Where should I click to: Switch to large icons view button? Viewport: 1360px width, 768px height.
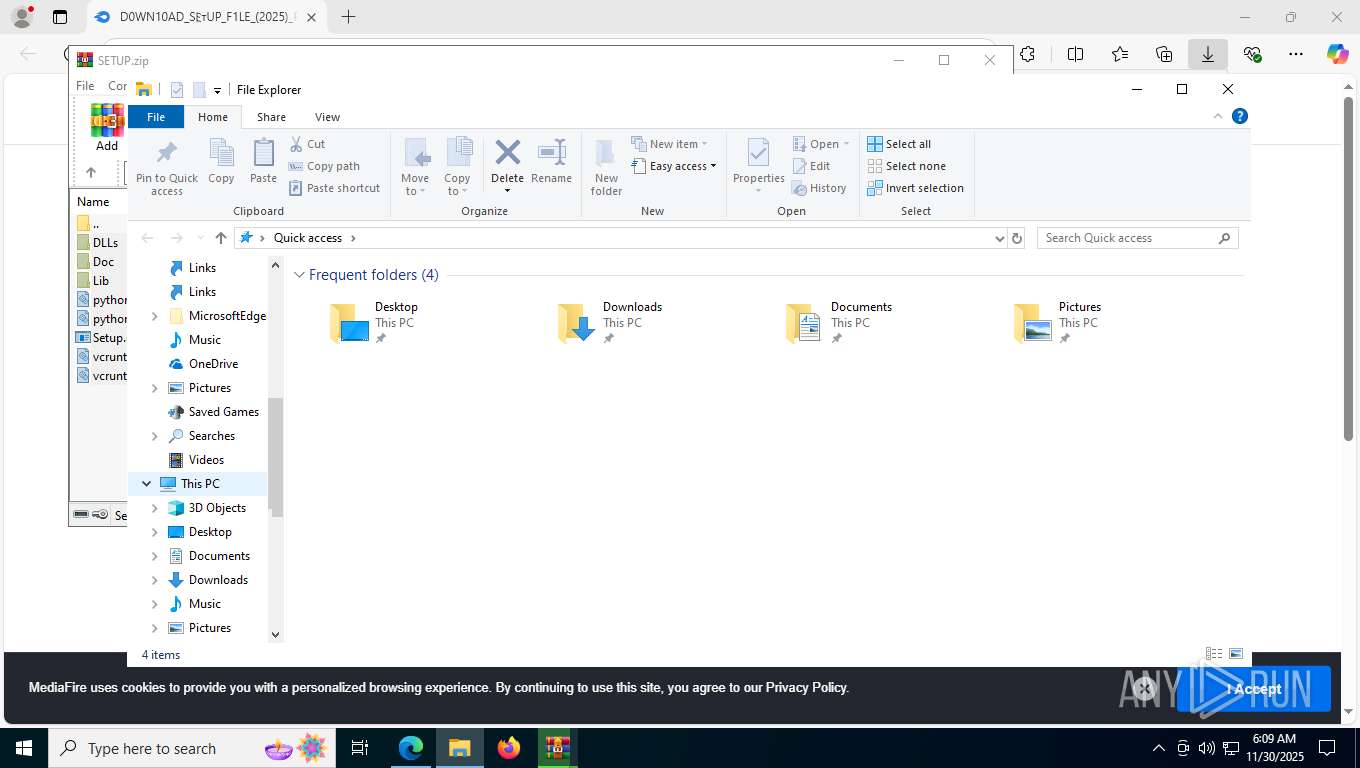click(x=1236, y=654)
